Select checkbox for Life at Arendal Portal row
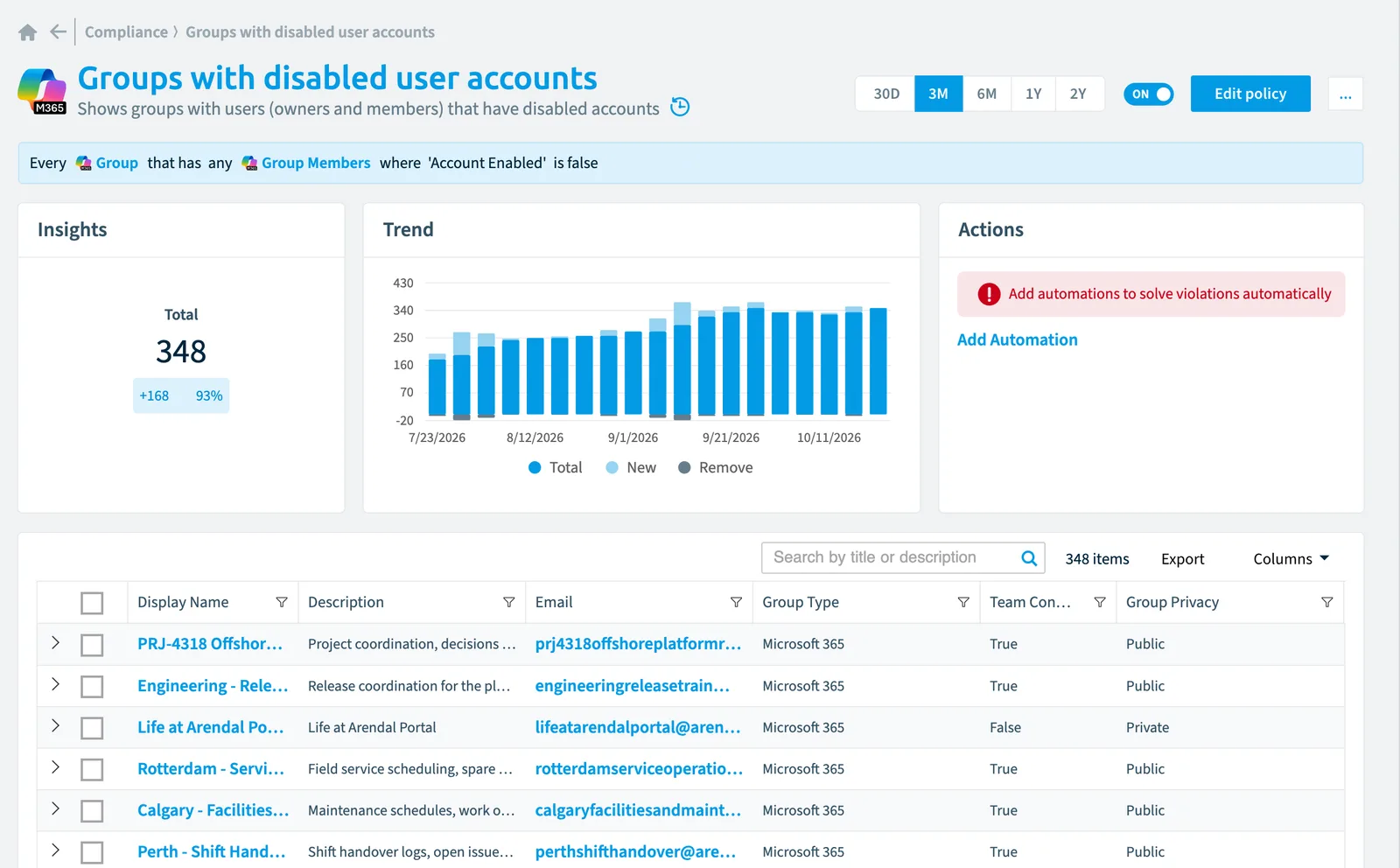 [92, 728]
